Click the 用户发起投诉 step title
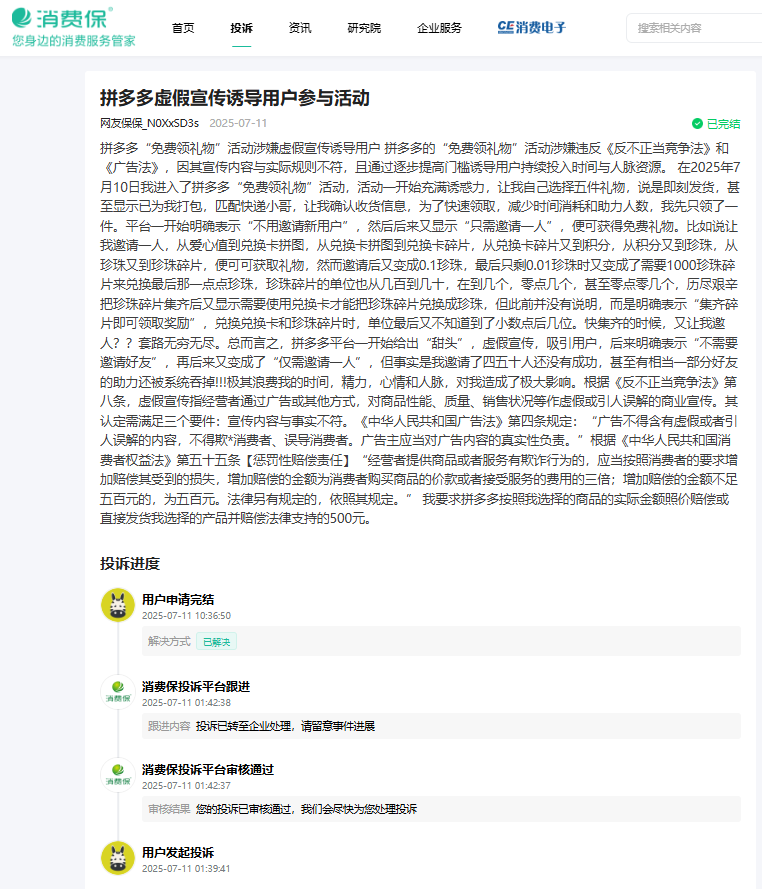Viewport: 762px width, 889px height. 178,853
